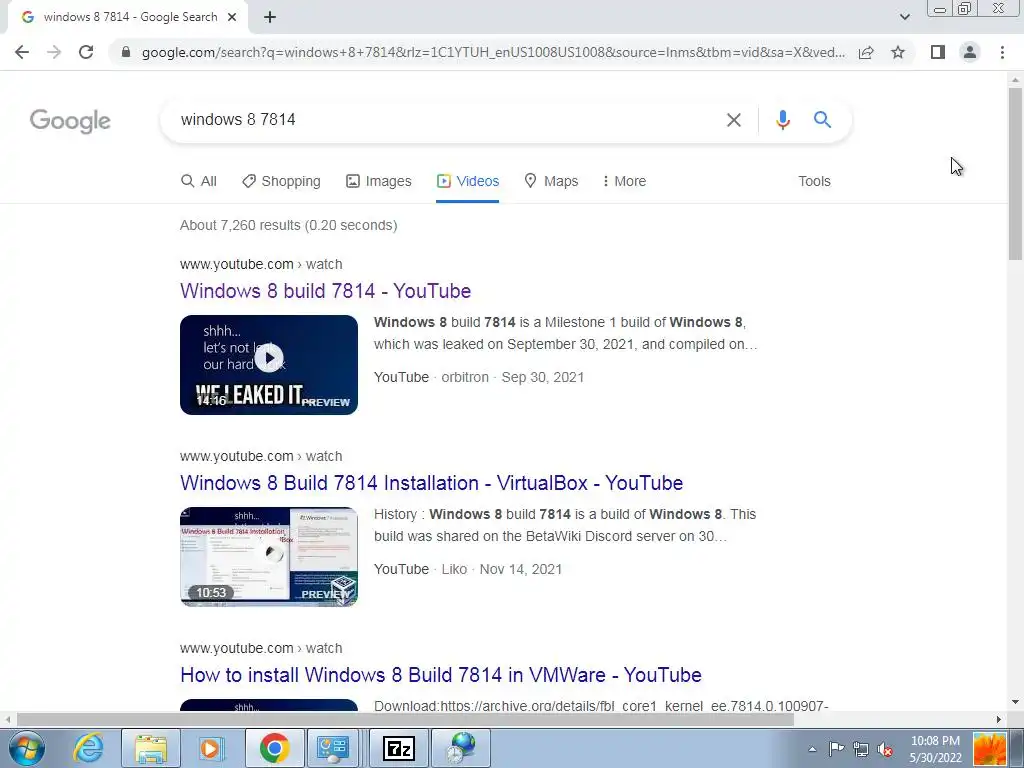Show hidden system tray icons
Viewport: 1024px width, 768px height.
pos(812,750)
